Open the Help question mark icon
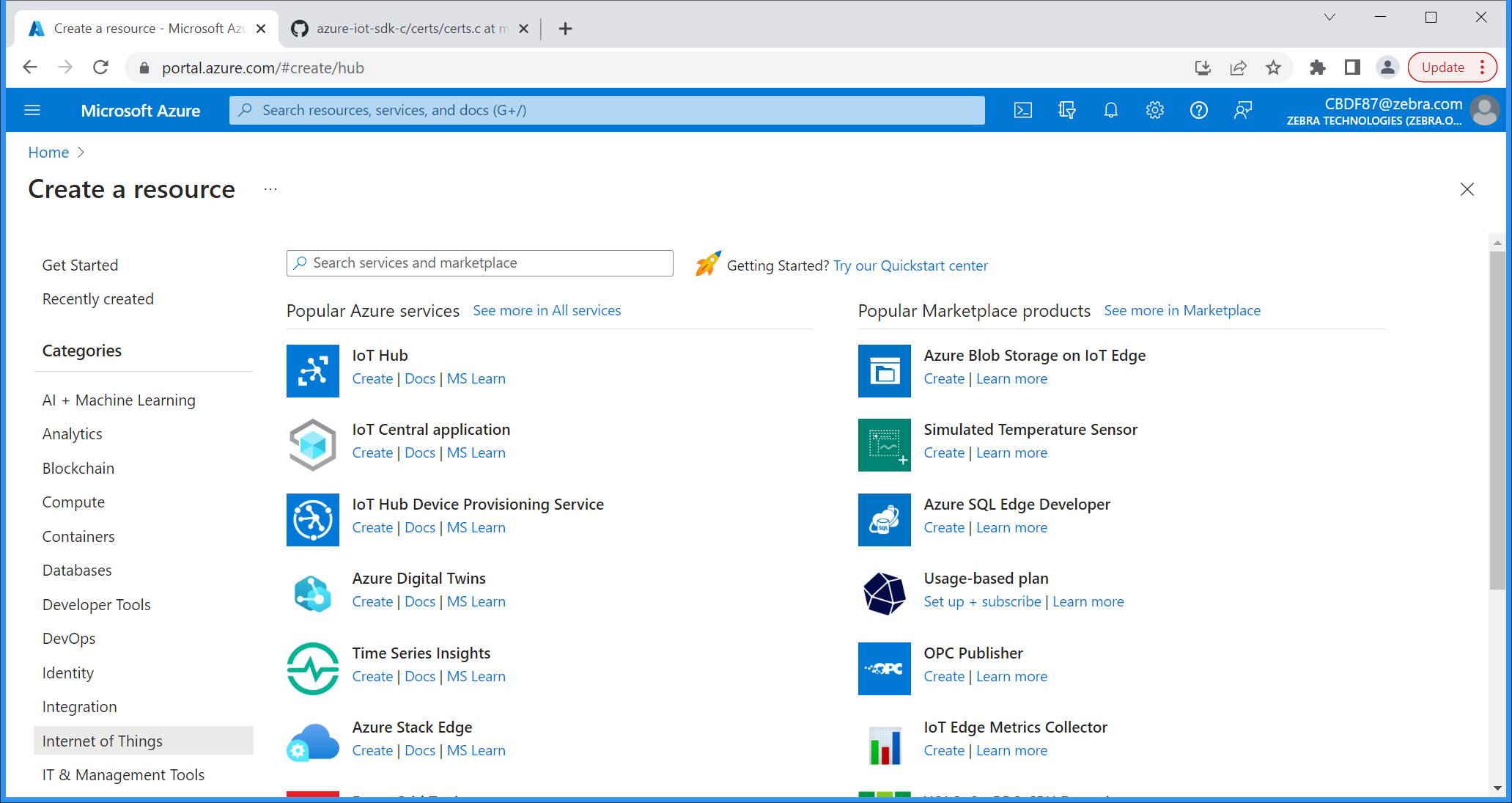1512x803 pixels. [1199, 110]
